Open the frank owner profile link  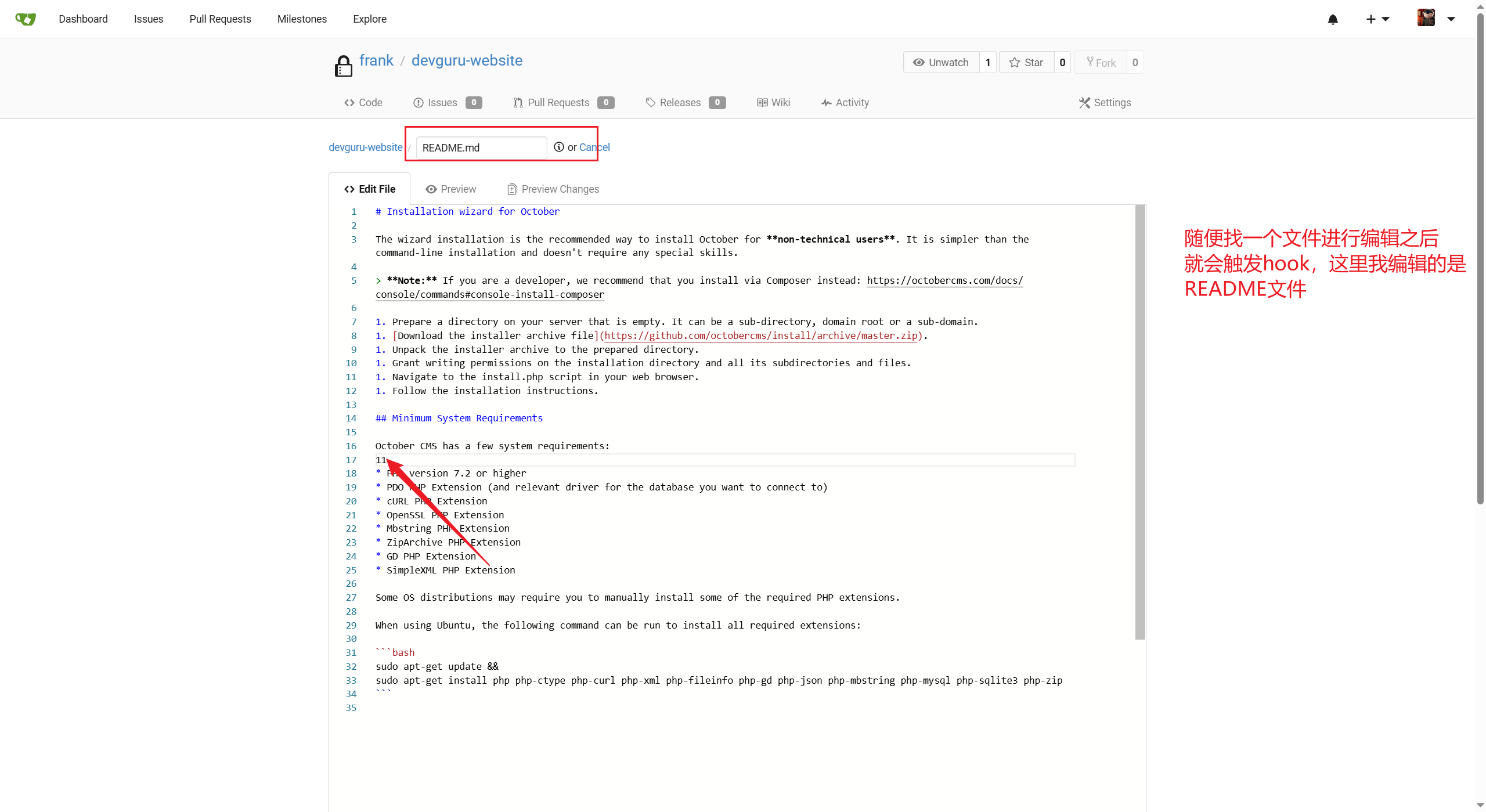coord(376,60)
